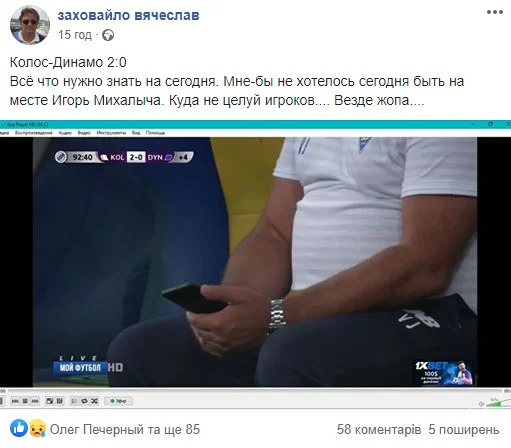Open the profile link заховайло вячеслав
511x448 pixels.
pos(128,15)
